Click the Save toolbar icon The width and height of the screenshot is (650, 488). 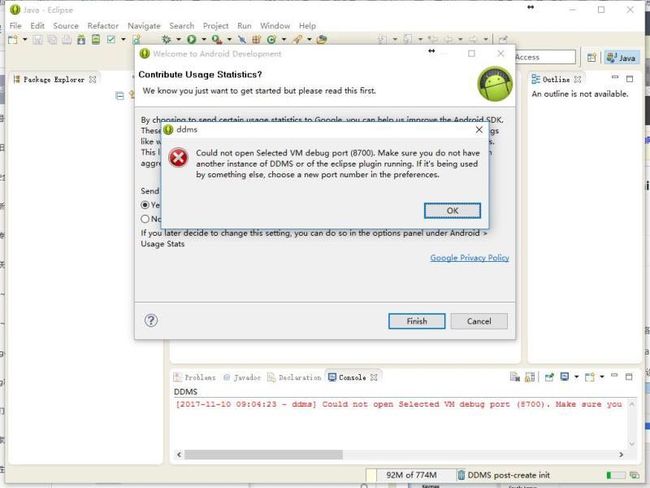tap(38, 39)
